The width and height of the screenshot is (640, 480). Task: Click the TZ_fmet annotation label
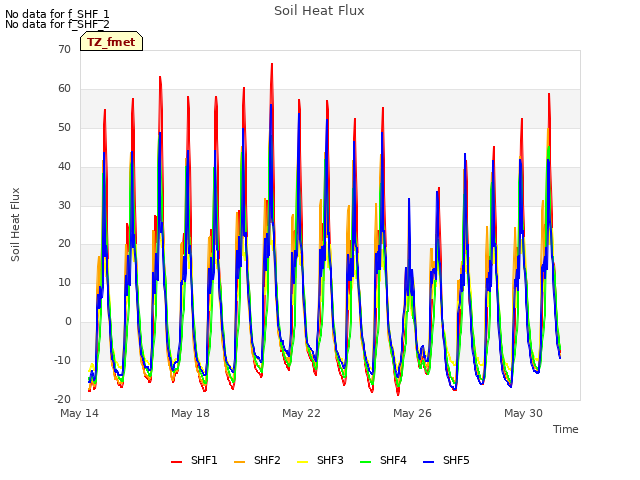[x=111, y=42]
